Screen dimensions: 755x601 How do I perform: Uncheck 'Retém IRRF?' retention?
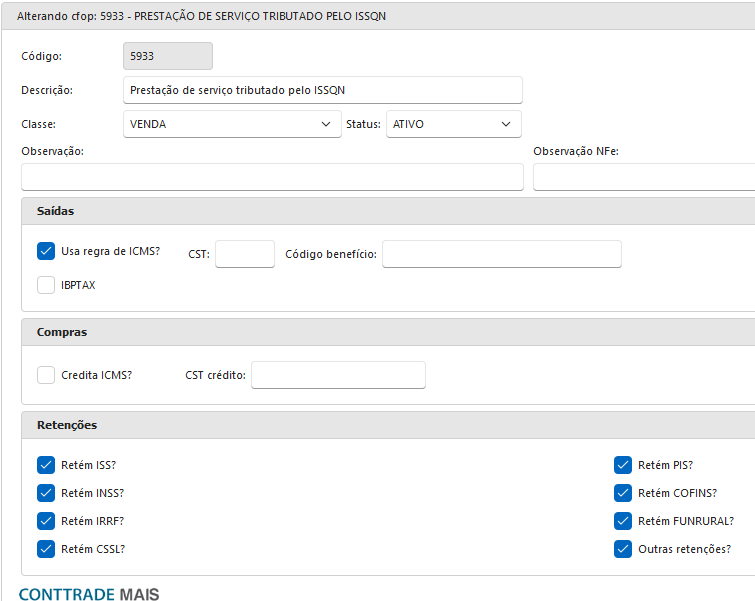point(46,521)
